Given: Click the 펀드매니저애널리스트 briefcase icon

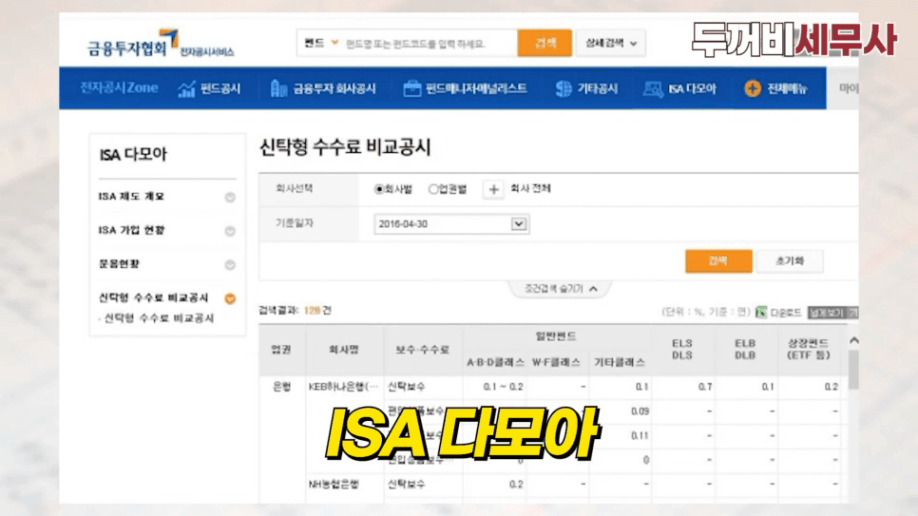Looking at the screenshot, I should pos(412,89).
